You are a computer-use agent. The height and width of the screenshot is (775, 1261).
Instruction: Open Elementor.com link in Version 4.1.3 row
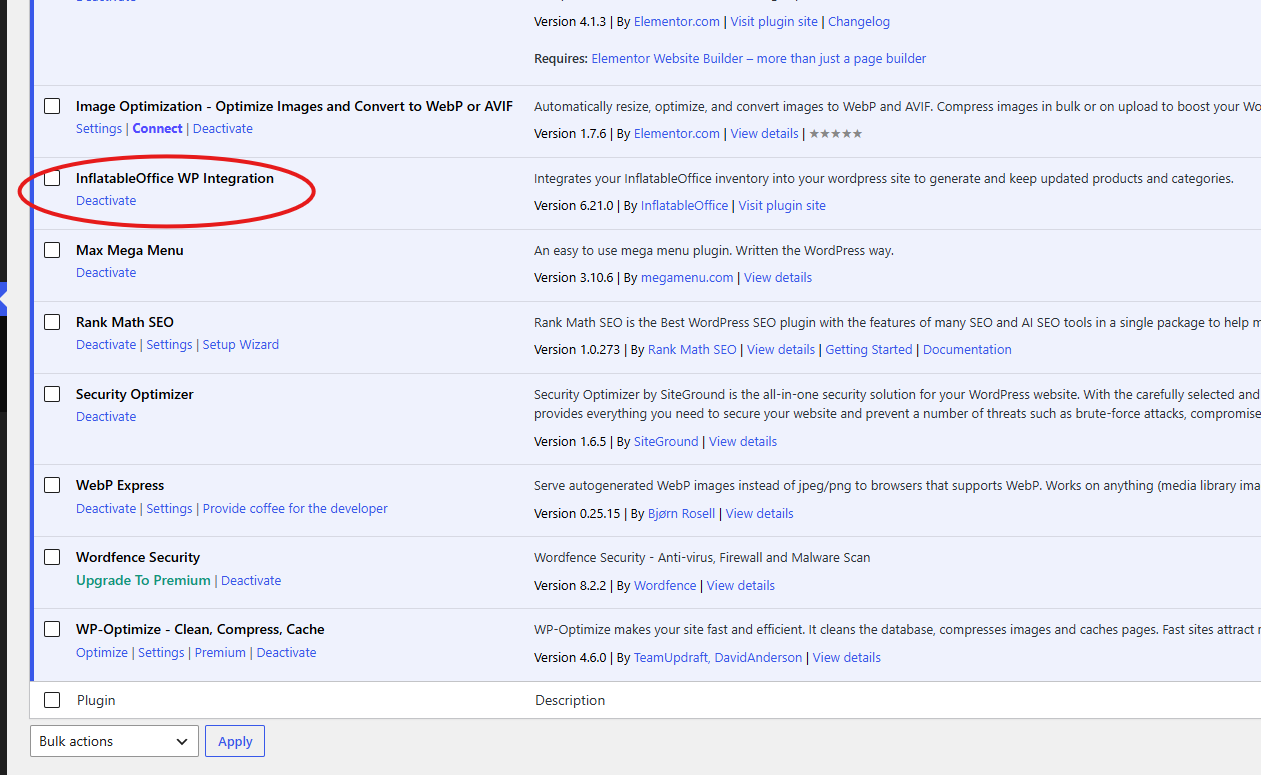[x=677, y=21]
